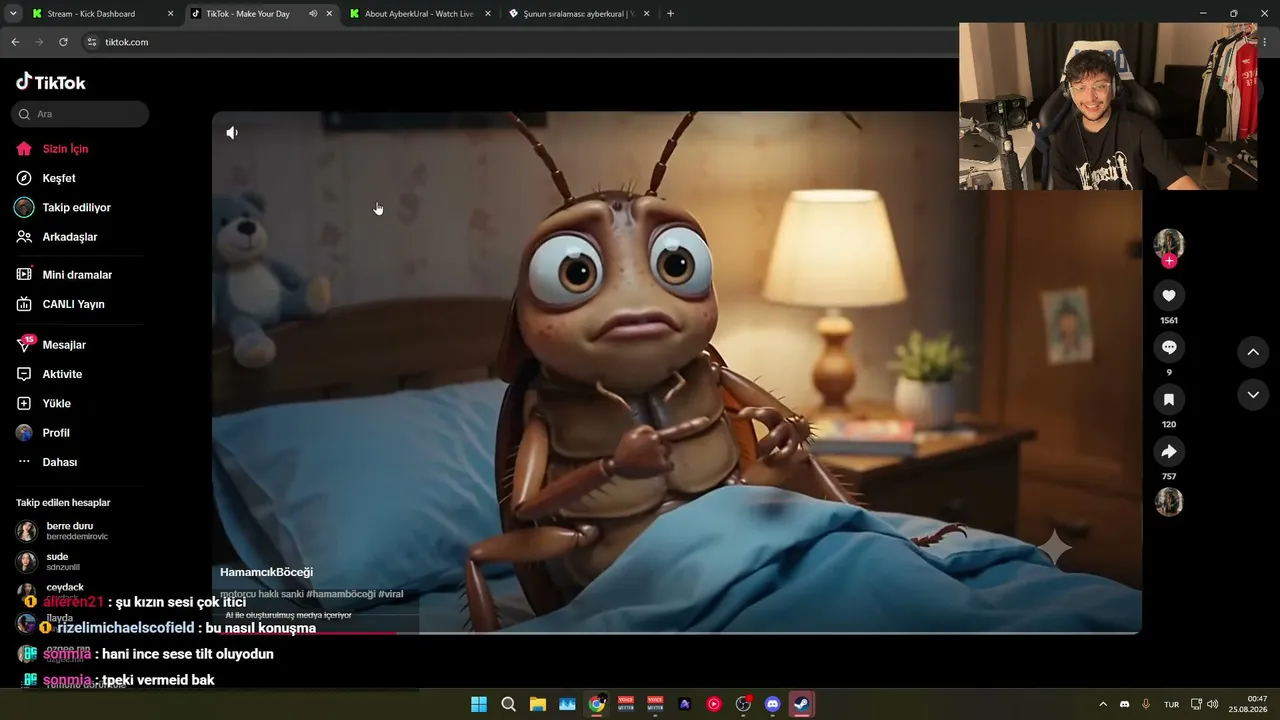Viewport: 1280px width, 720px height.
Task: Toggle the video mute speaker button
Action: click(232, 133)
